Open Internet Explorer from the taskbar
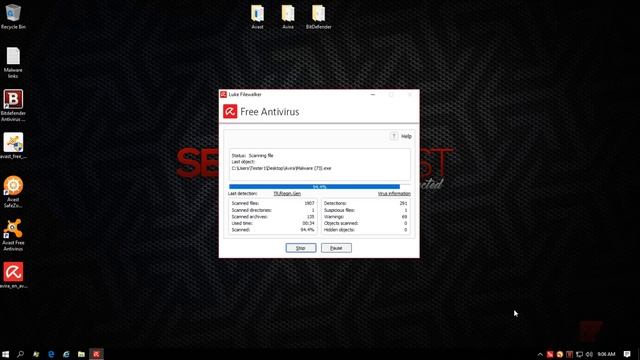This screenshot has height=360, width=640. click(x=66, y=354)
